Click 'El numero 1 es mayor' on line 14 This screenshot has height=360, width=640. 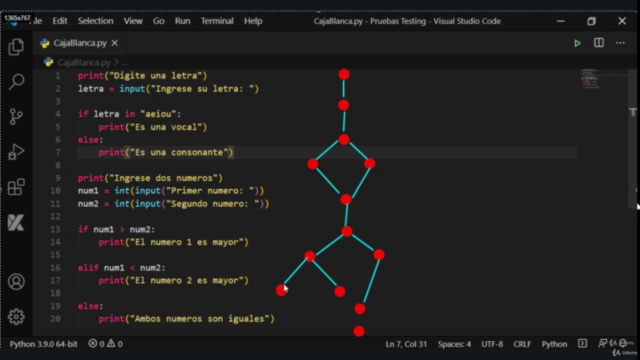point(173,242)
